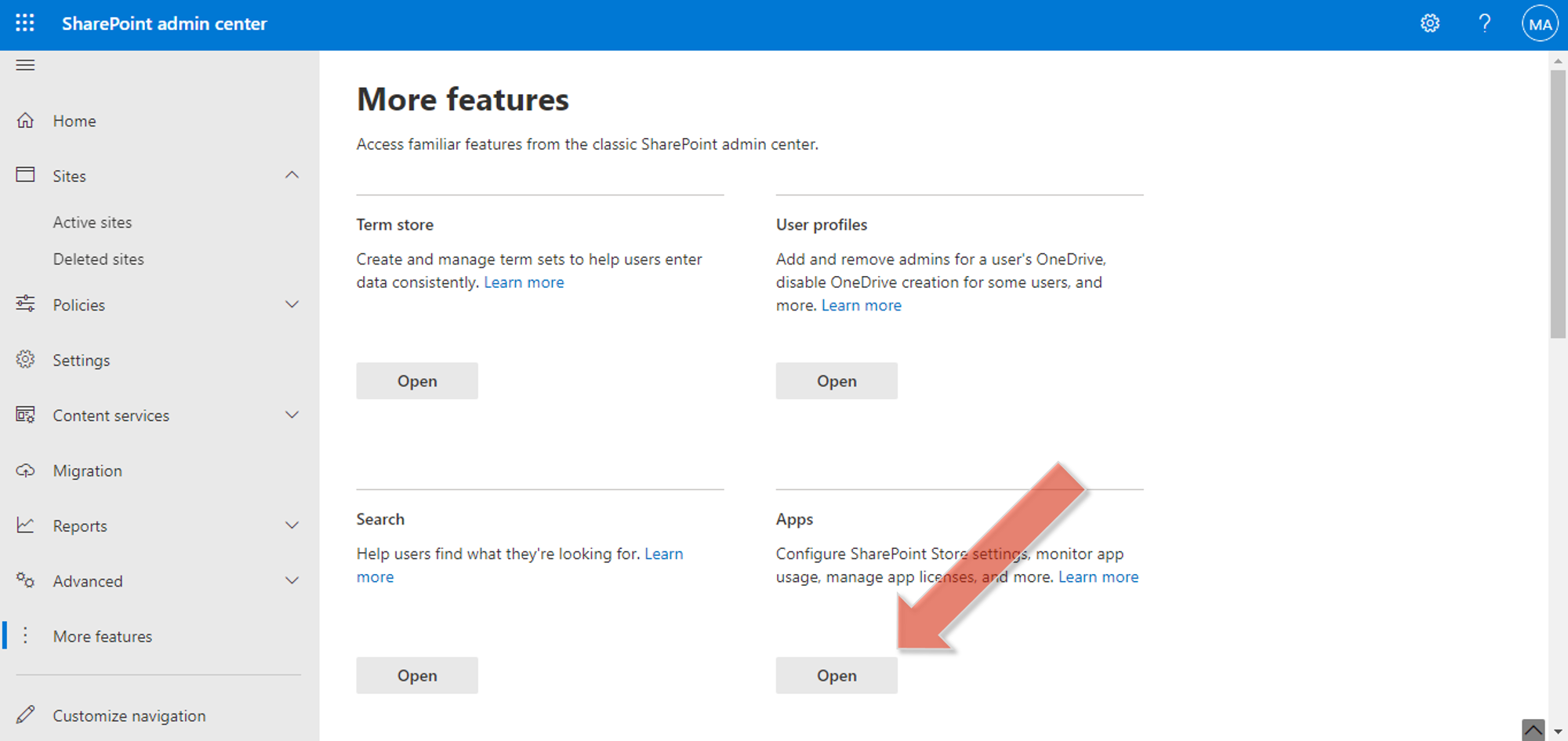Click the Customize navigation pencil icon

click(25, 714)
